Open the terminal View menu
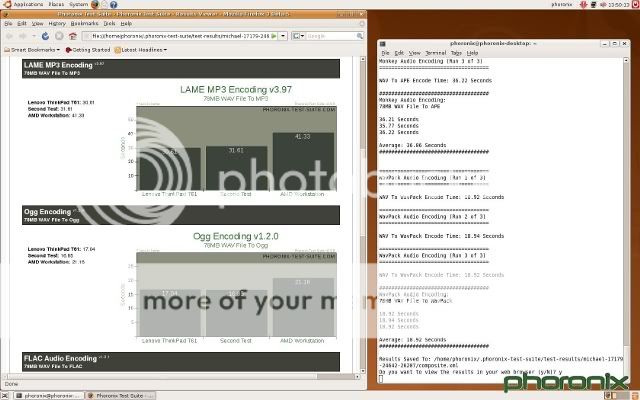 [414, 53]
